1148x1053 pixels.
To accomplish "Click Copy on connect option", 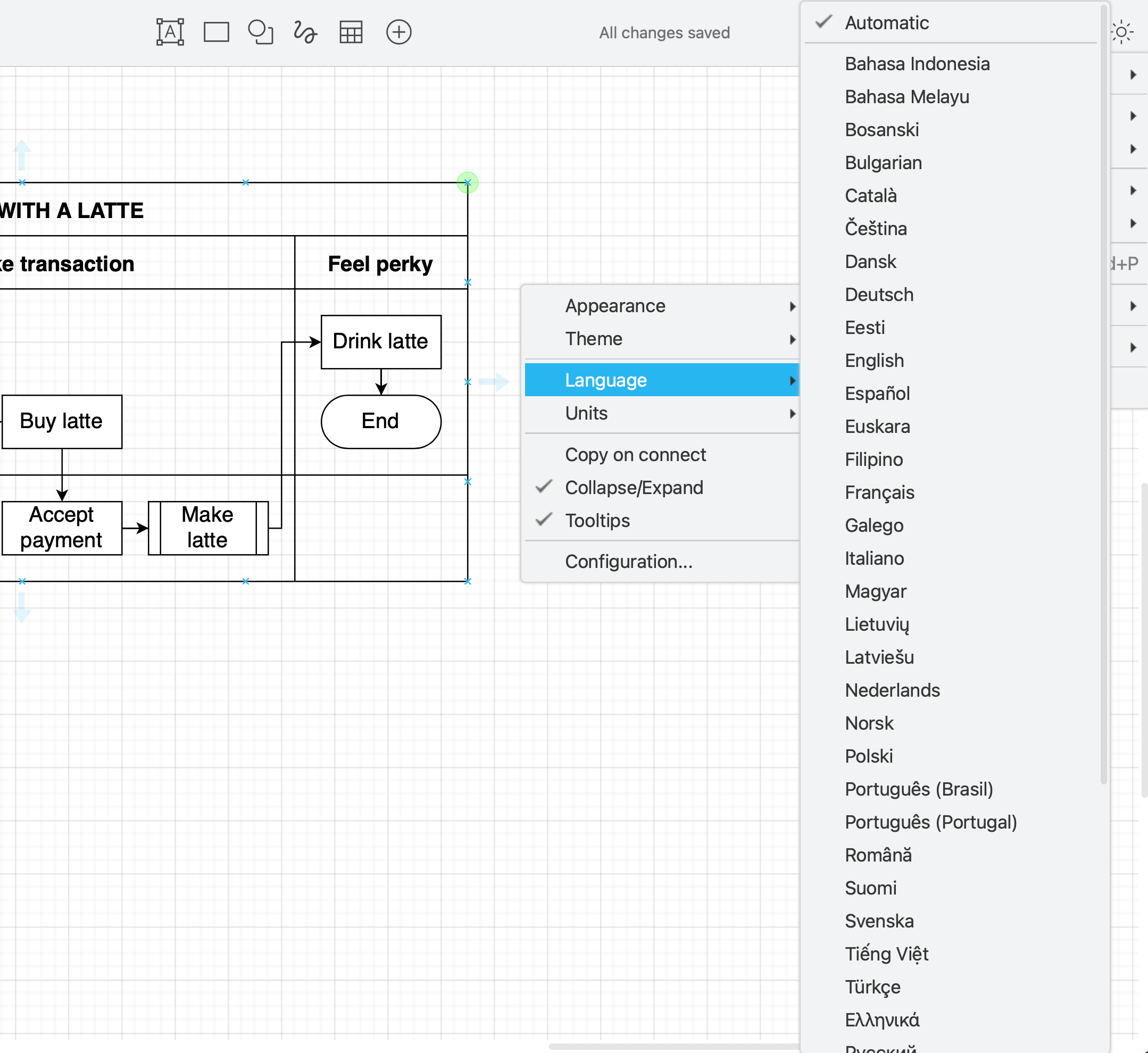I will tap(635, 455).
